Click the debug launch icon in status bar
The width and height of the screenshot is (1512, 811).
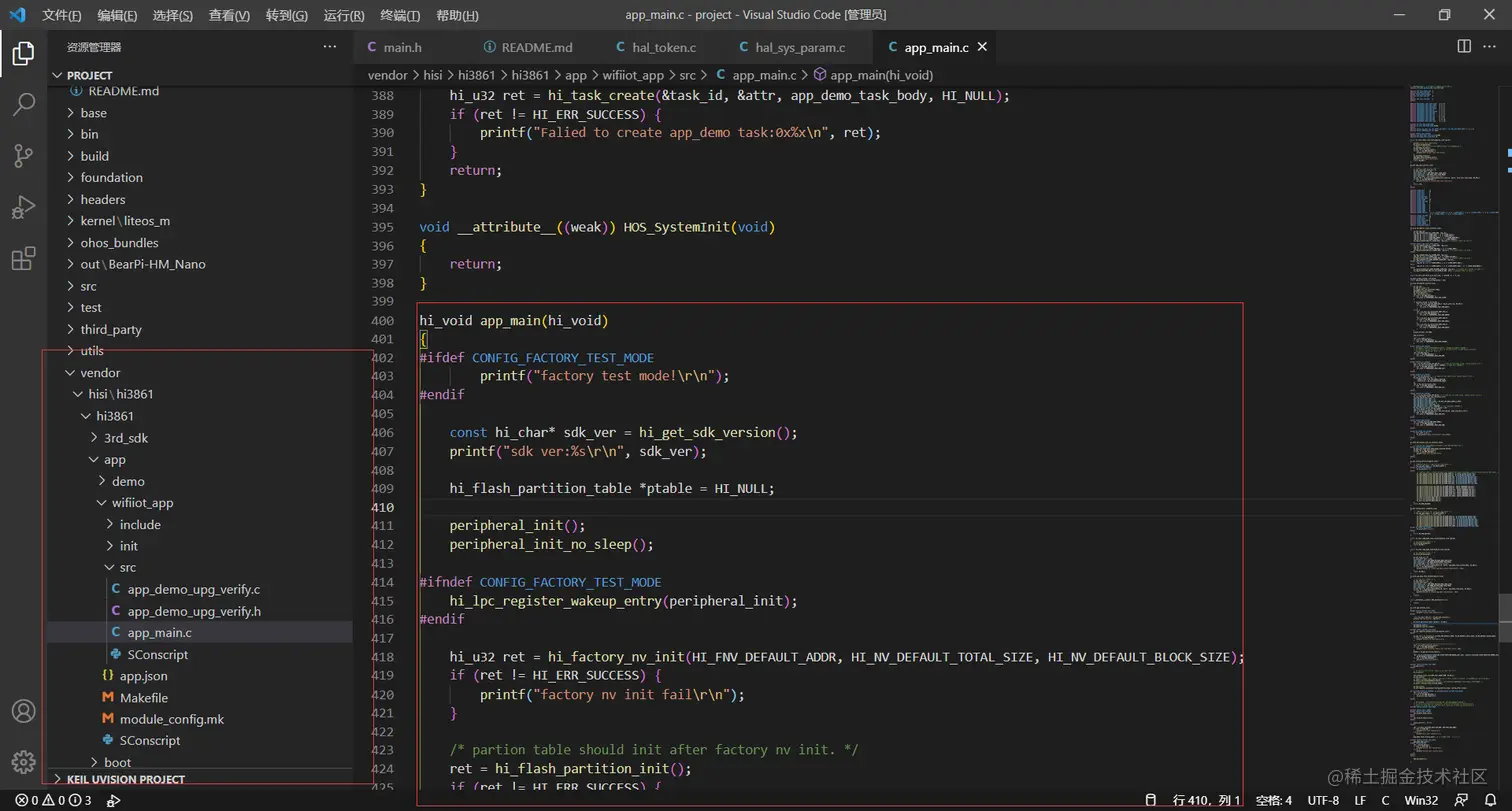(x=114, y=800)
